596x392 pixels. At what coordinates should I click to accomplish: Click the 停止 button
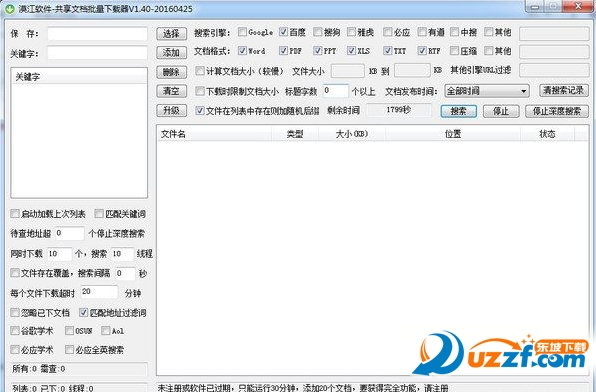[x=501, y=111]
